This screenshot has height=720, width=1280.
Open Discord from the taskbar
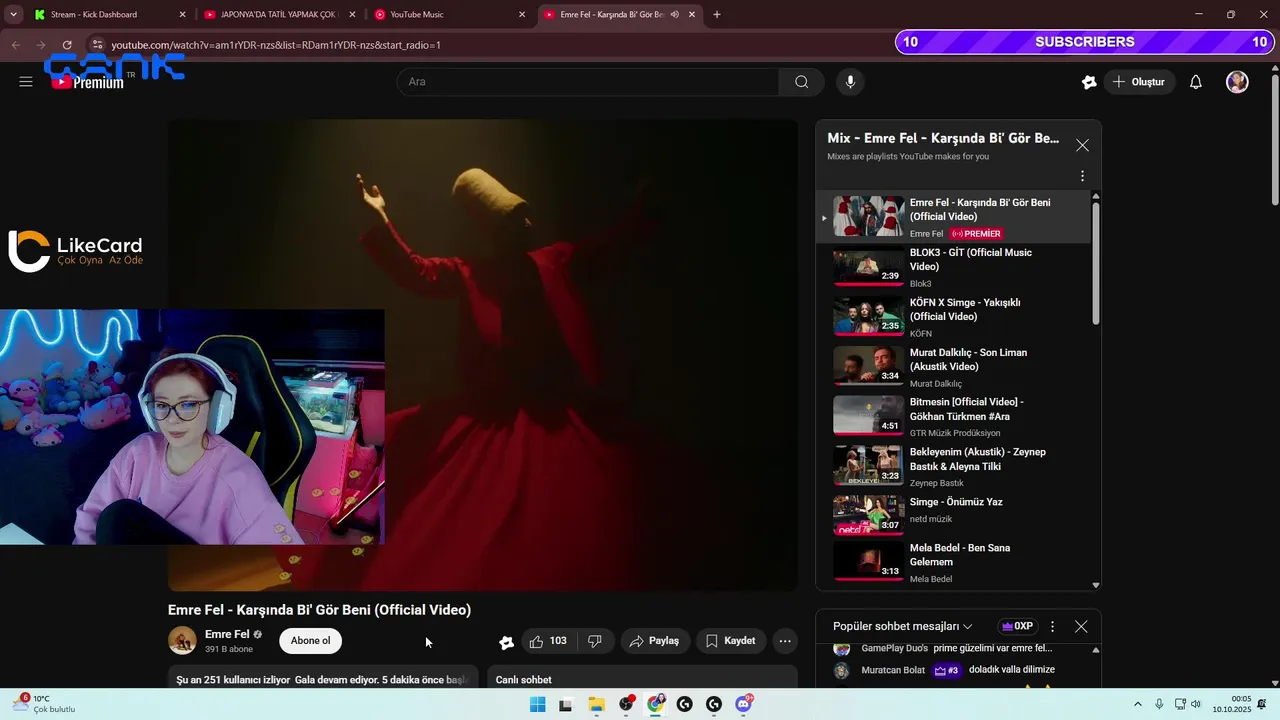point(743,705)
